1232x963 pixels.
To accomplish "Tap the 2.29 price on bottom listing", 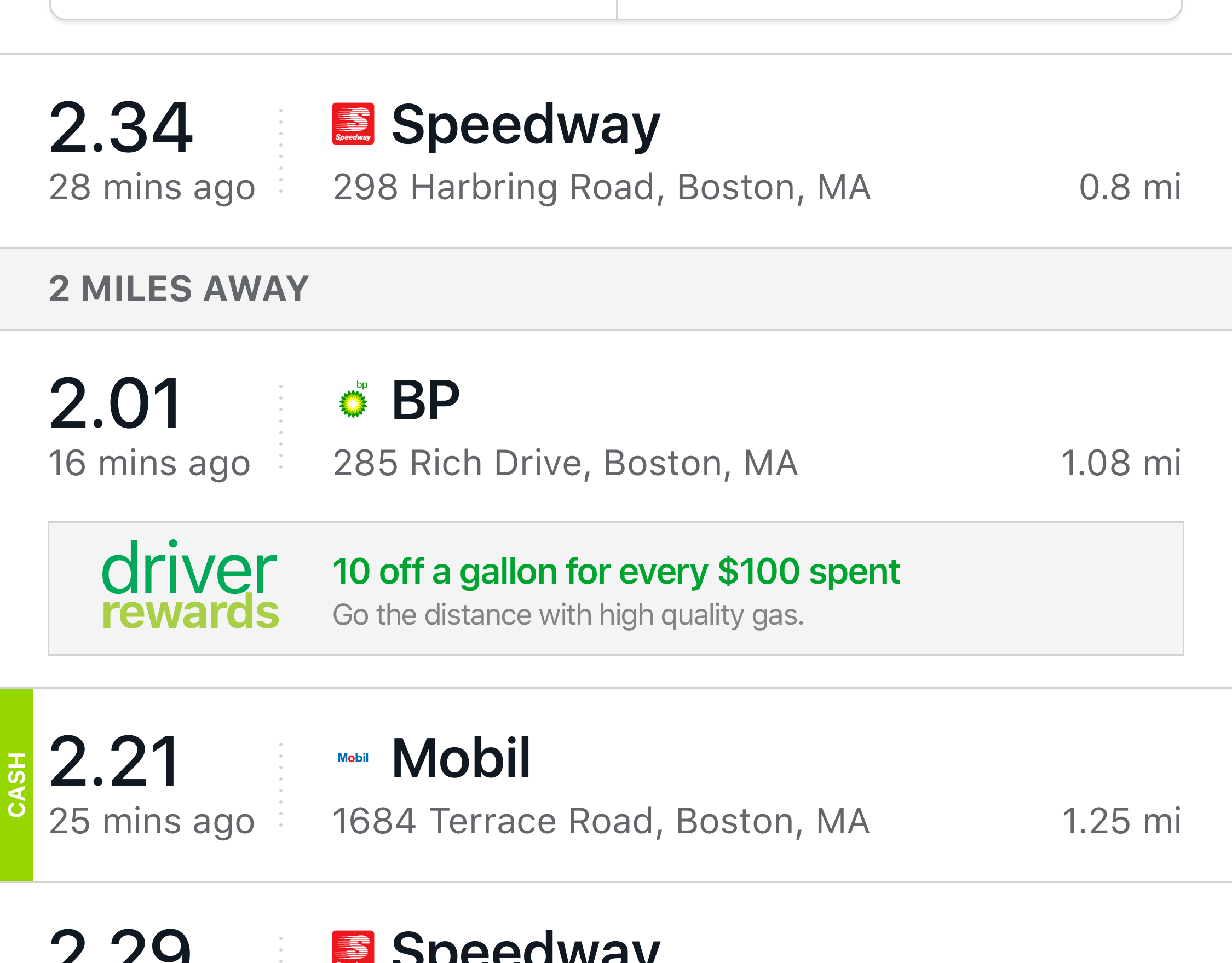I will coord(120,948).
